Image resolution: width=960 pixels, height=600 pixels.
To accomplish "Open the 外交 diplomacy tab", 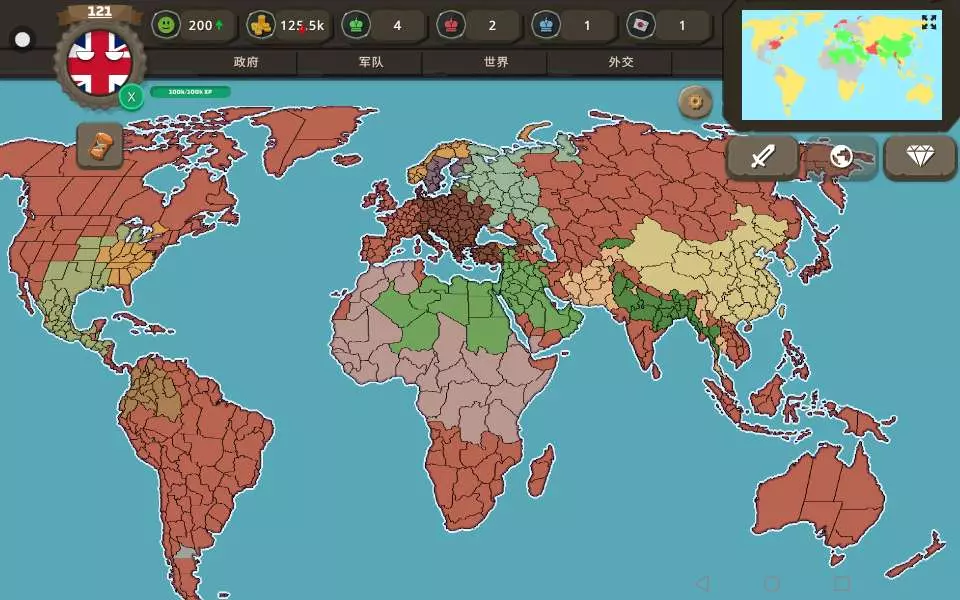I will click(x=621, y=62).
